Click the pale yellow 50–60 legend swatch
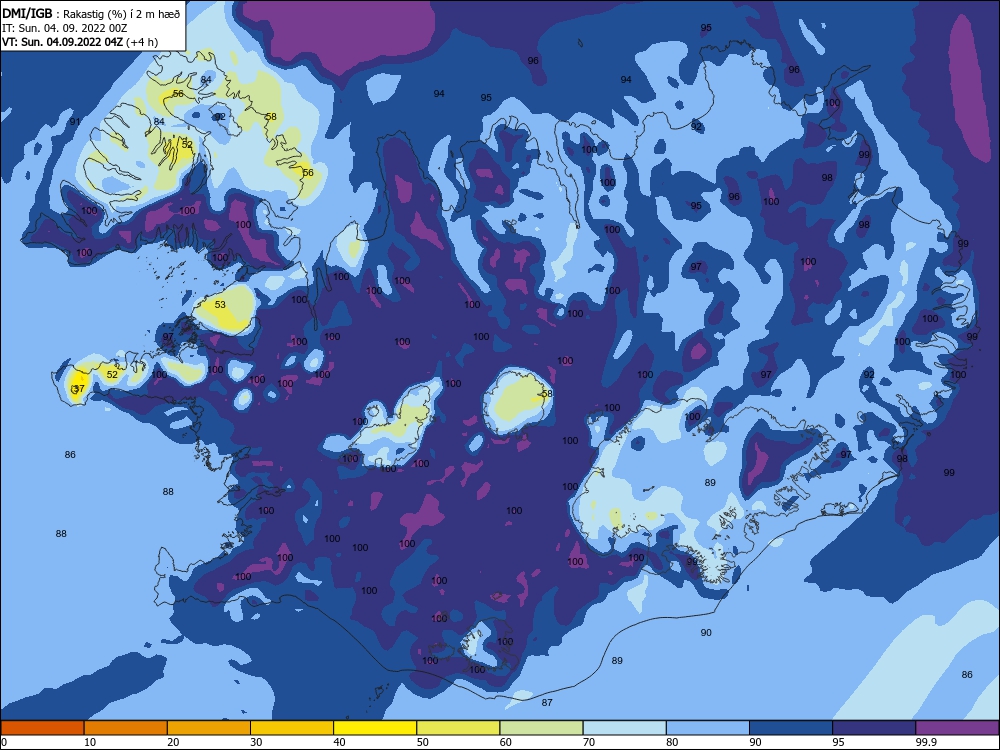The width and height of the screenshot is (1000, 750). tap(459, 728)
